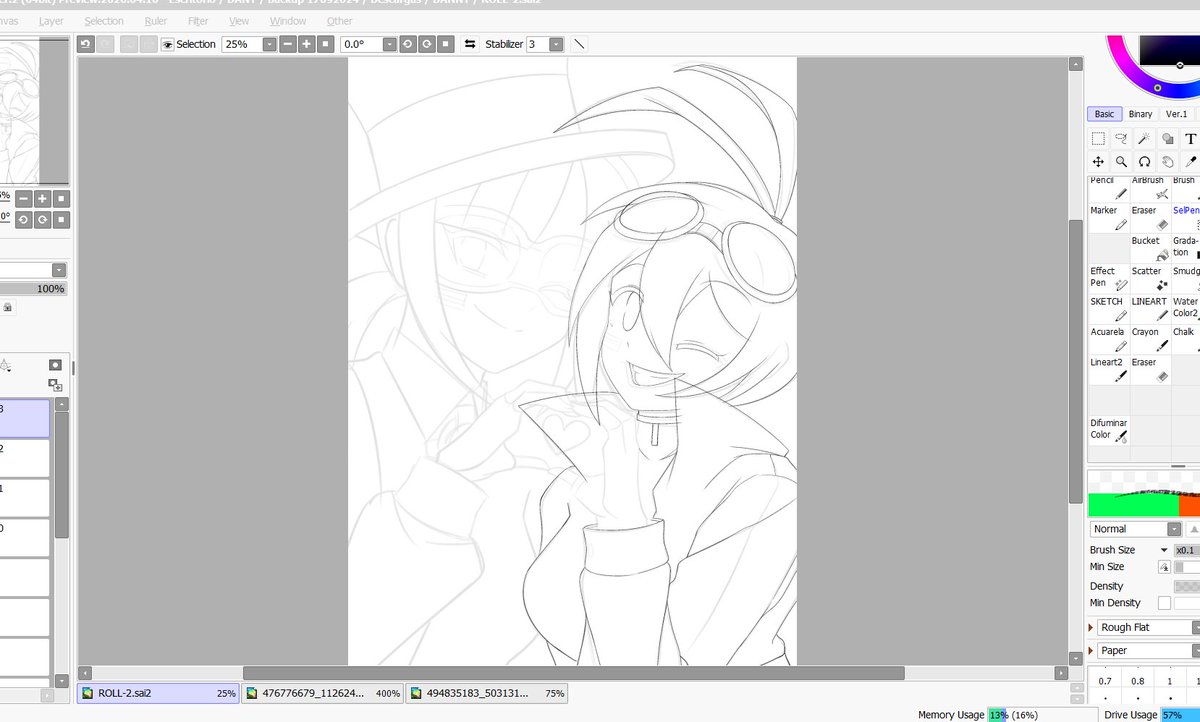
Task: Choose the LINEART brush
Action: [1150, 309]
